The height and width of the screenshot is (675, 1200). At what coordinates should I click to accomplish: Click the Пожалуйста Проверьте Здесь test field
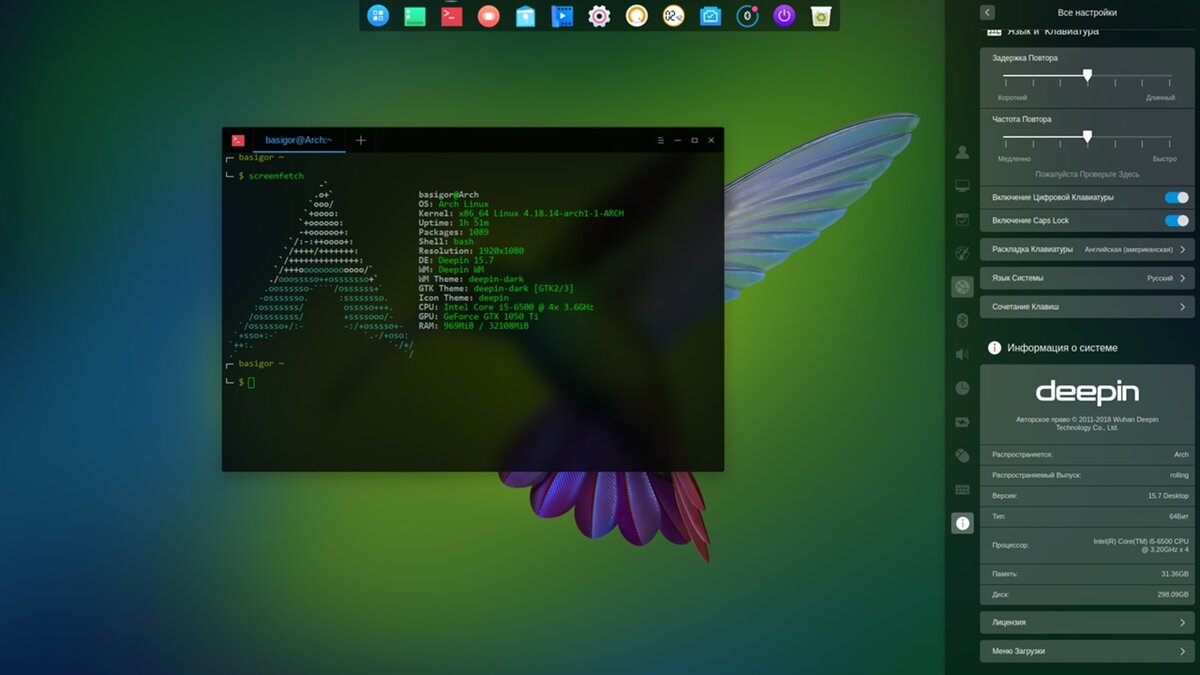tap(1087, 174)
